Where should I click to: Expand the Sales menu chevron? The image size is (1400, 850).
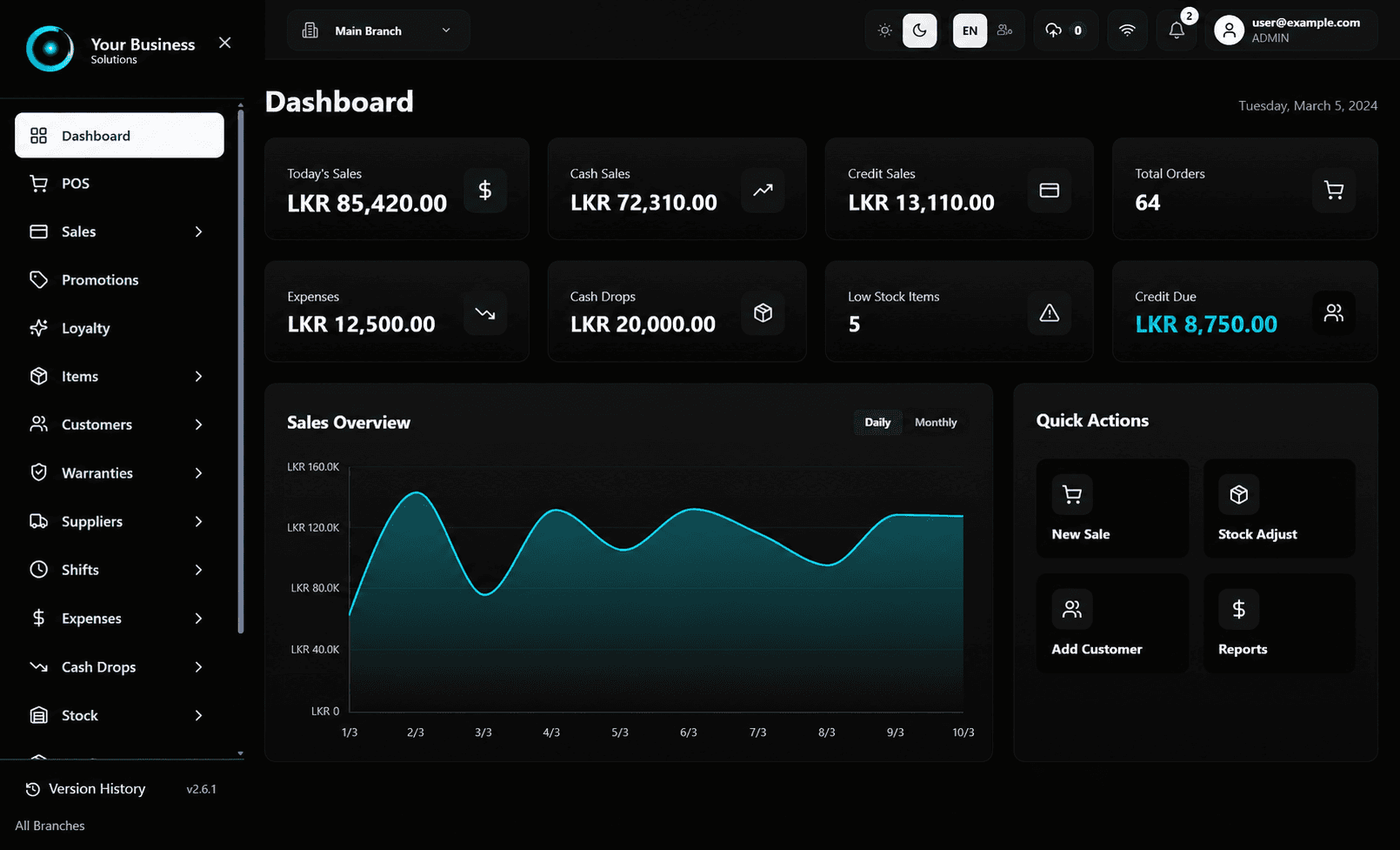198,231
